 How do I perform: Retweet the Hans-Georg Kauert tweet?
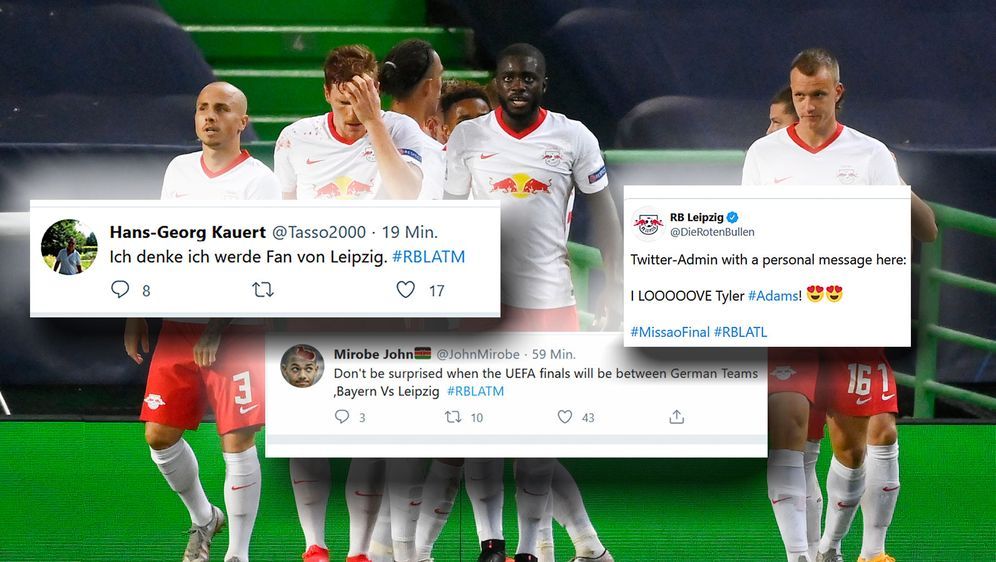point(263,290)
